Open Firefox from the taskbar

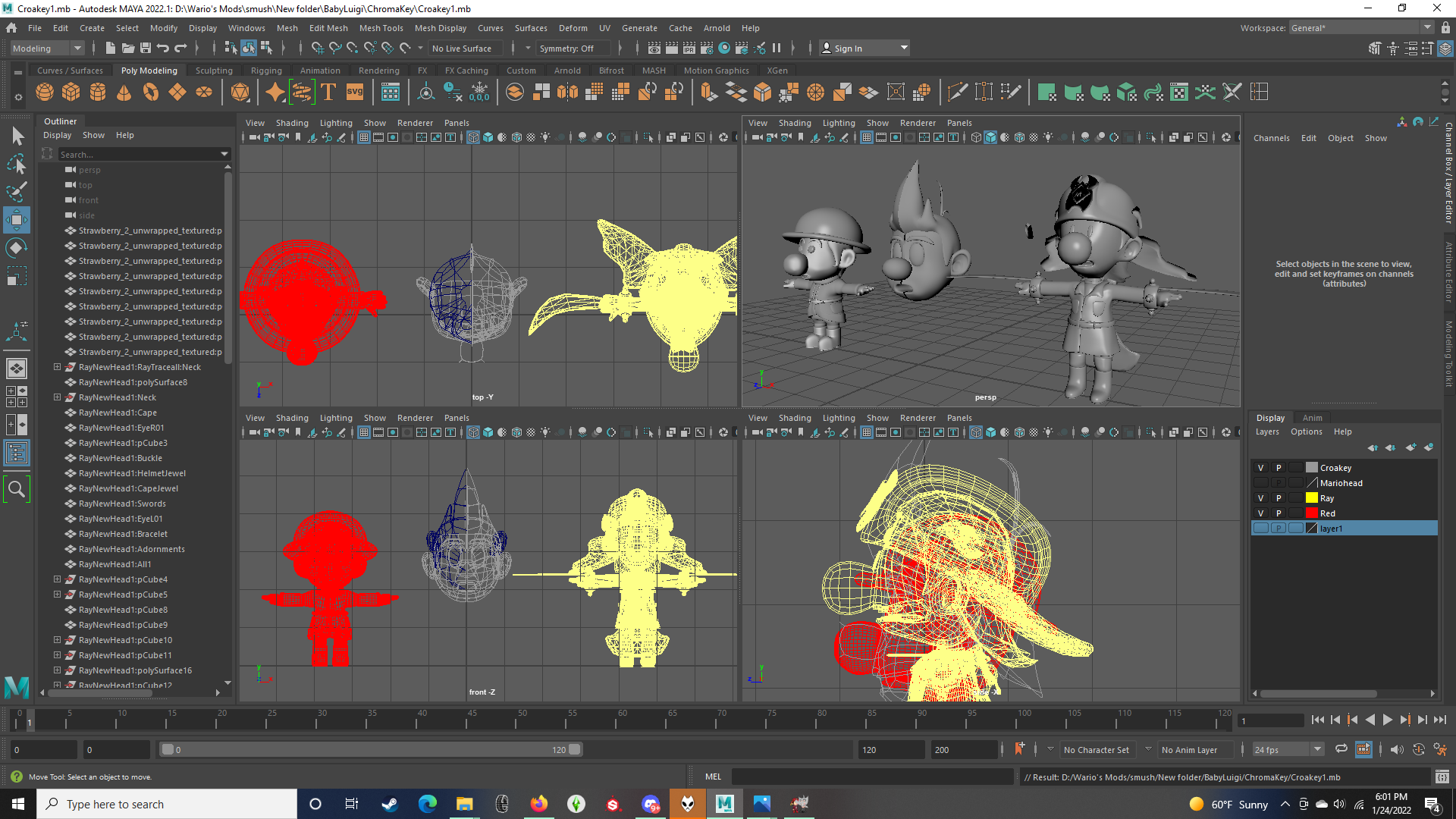[539, 804]
